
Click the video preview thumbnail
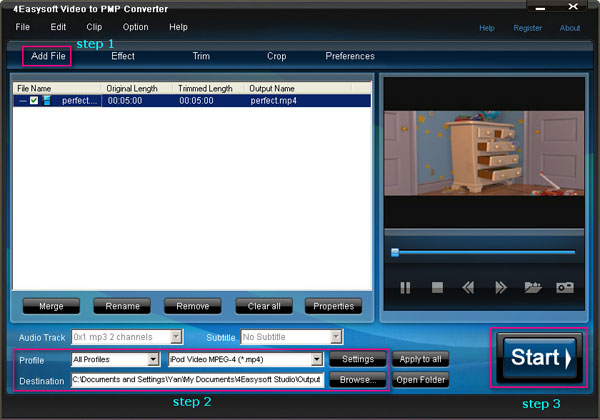(484, 153)
